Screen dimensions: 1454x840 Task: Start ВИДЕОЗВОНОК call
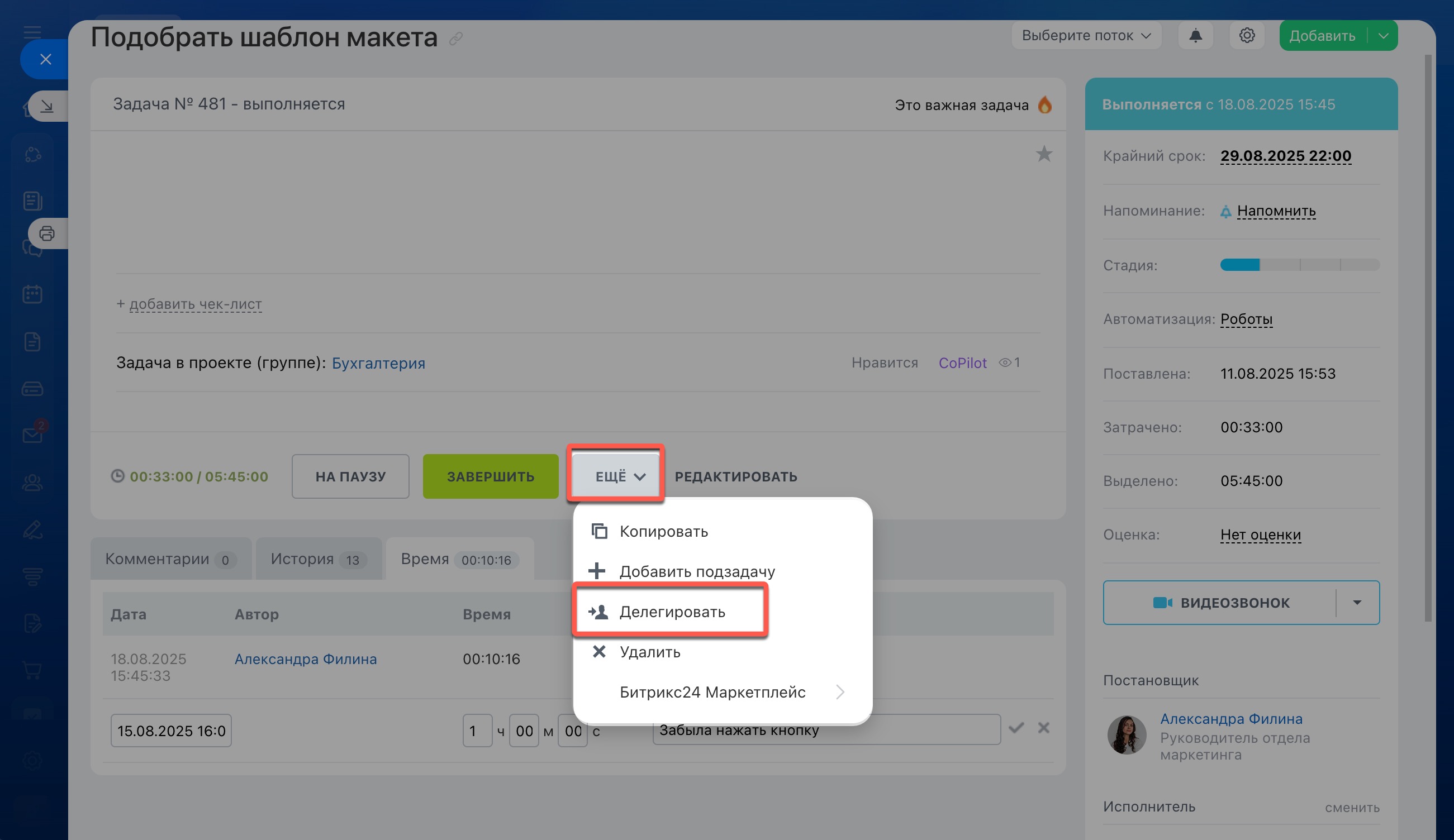(1220, 603)
